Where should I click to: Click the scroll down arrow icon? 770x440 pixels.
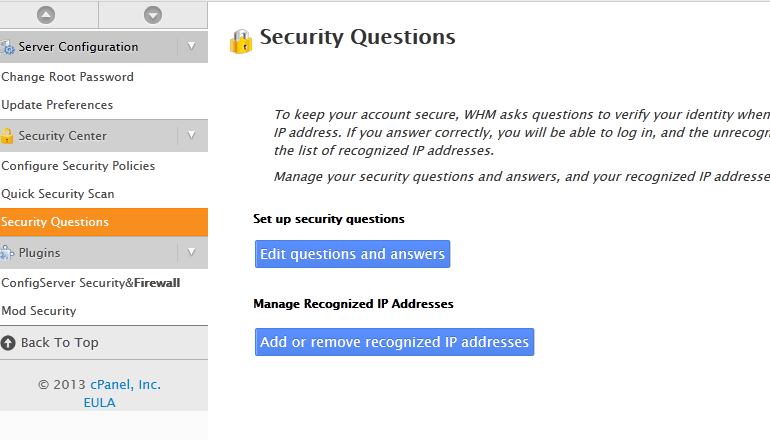pyautogui.click(x=153, y=15)
